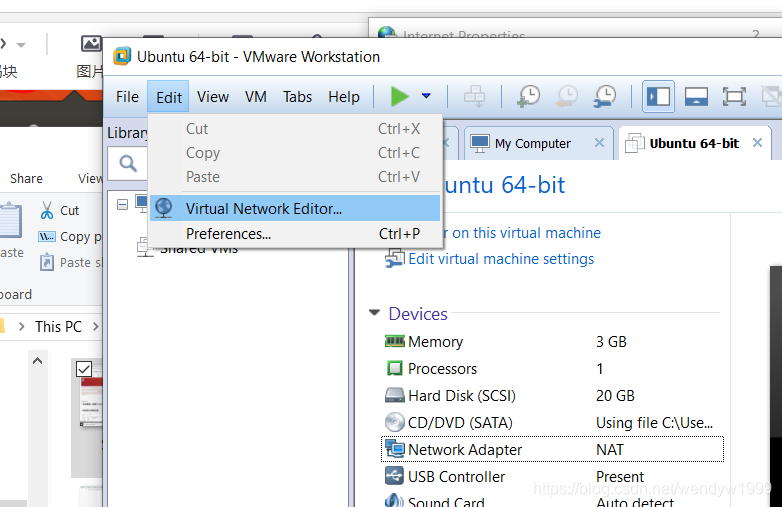782x507 pixels.
Task: Click Cut in File Explorer ribbon
Action: click(69, 210)
